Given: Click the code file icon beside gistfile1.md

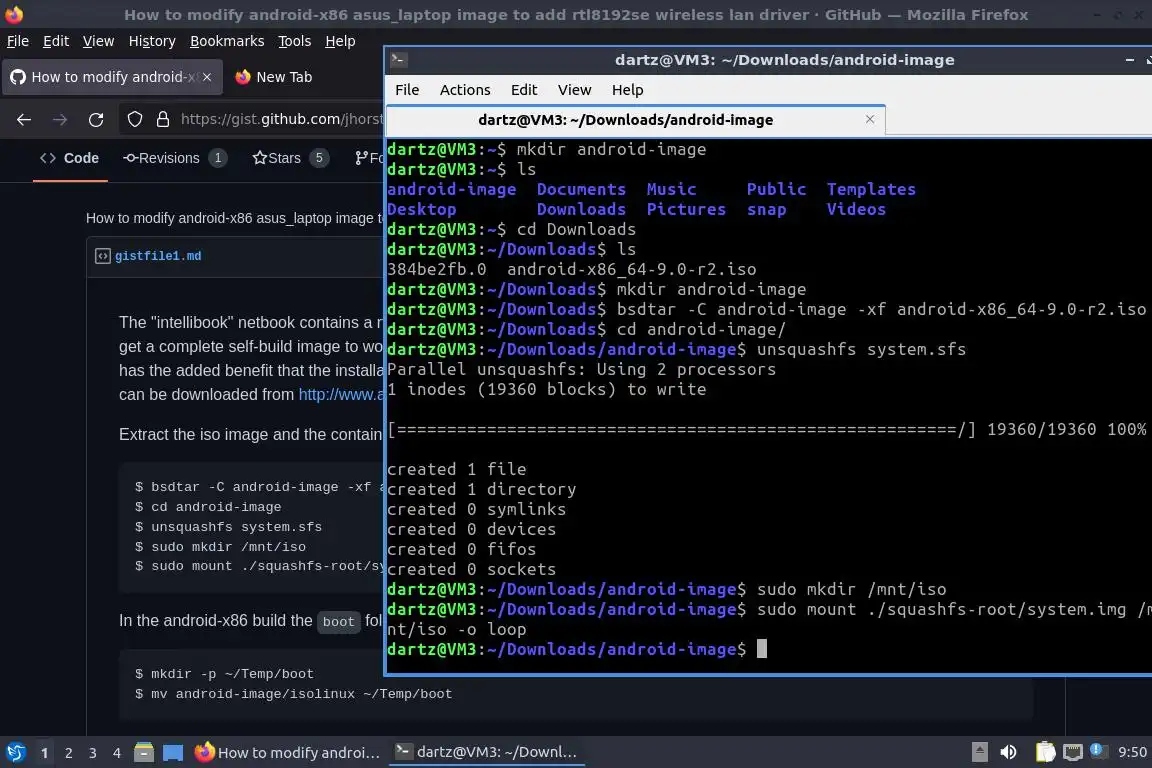Looking at the screenshot, I should 103,256.
